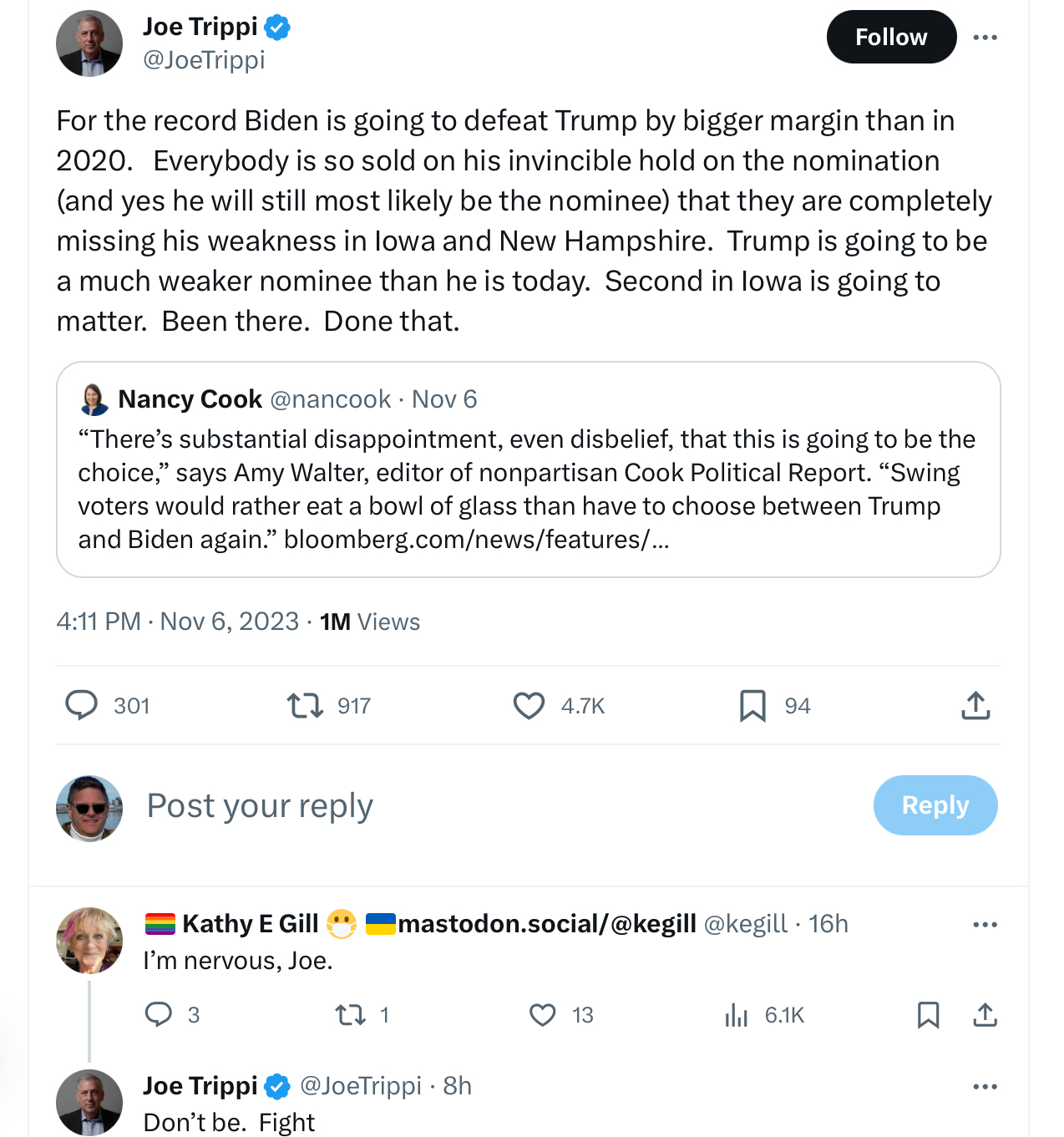Click the reply icon on main tweet
Viewport: 1064px width, 1137px height.
click(82, 705)
